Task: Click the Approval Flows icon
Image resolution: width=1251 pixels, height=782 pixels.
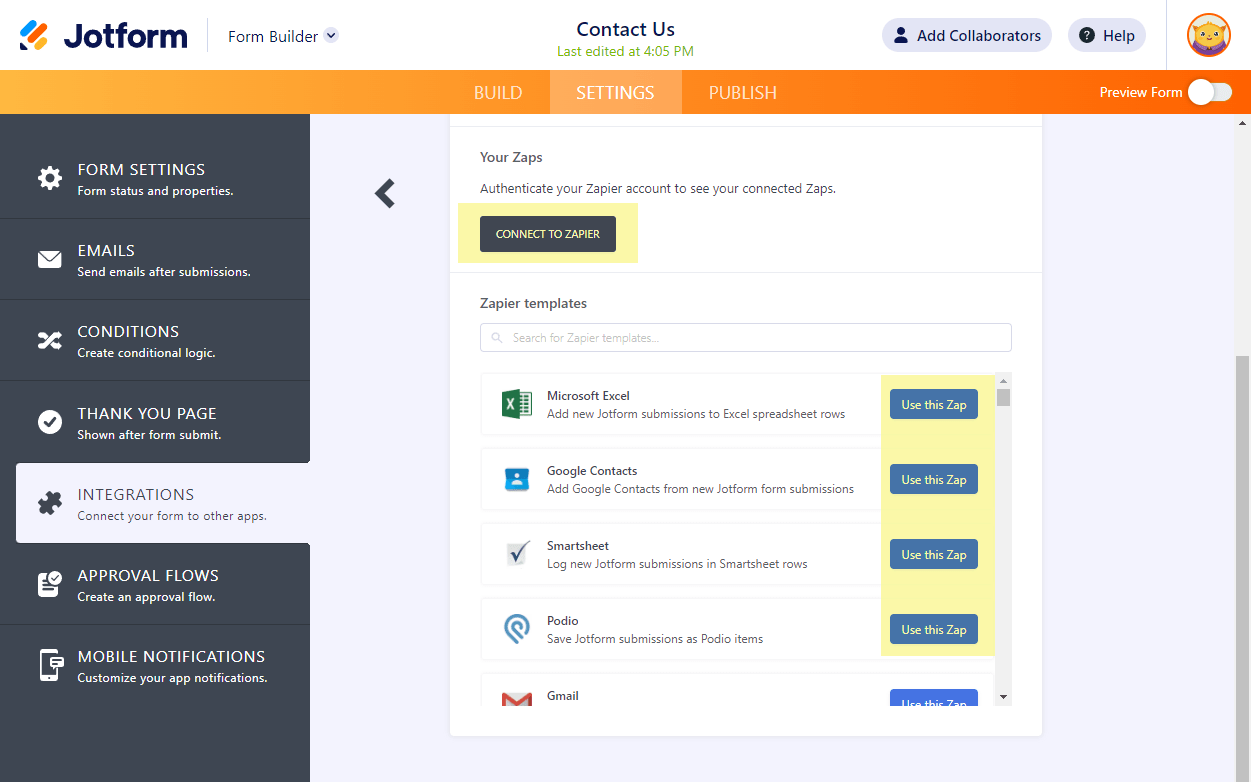Action: pos(49,584)
